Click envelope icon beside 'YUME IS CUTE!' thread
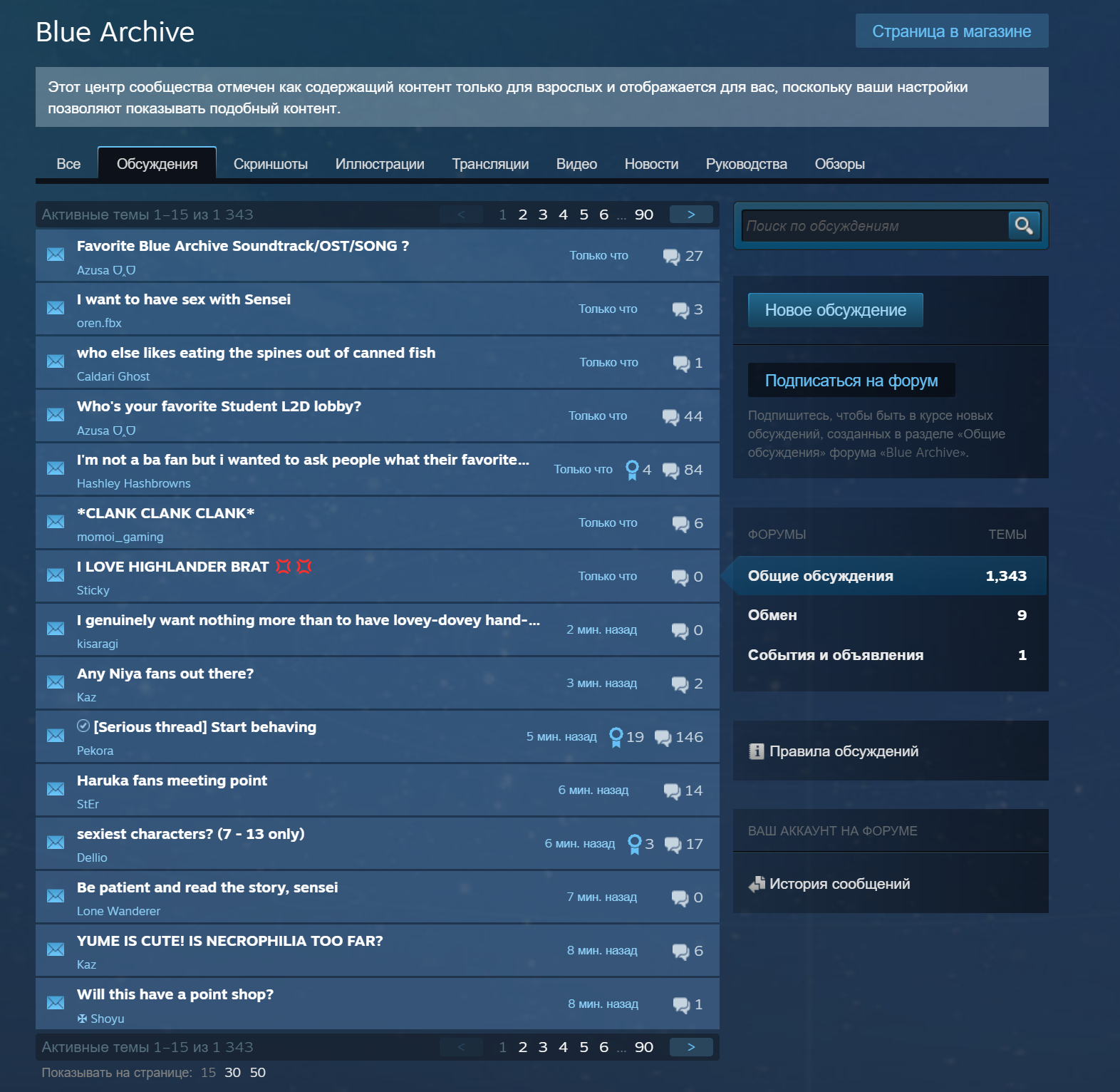 [x=56, y=949]
